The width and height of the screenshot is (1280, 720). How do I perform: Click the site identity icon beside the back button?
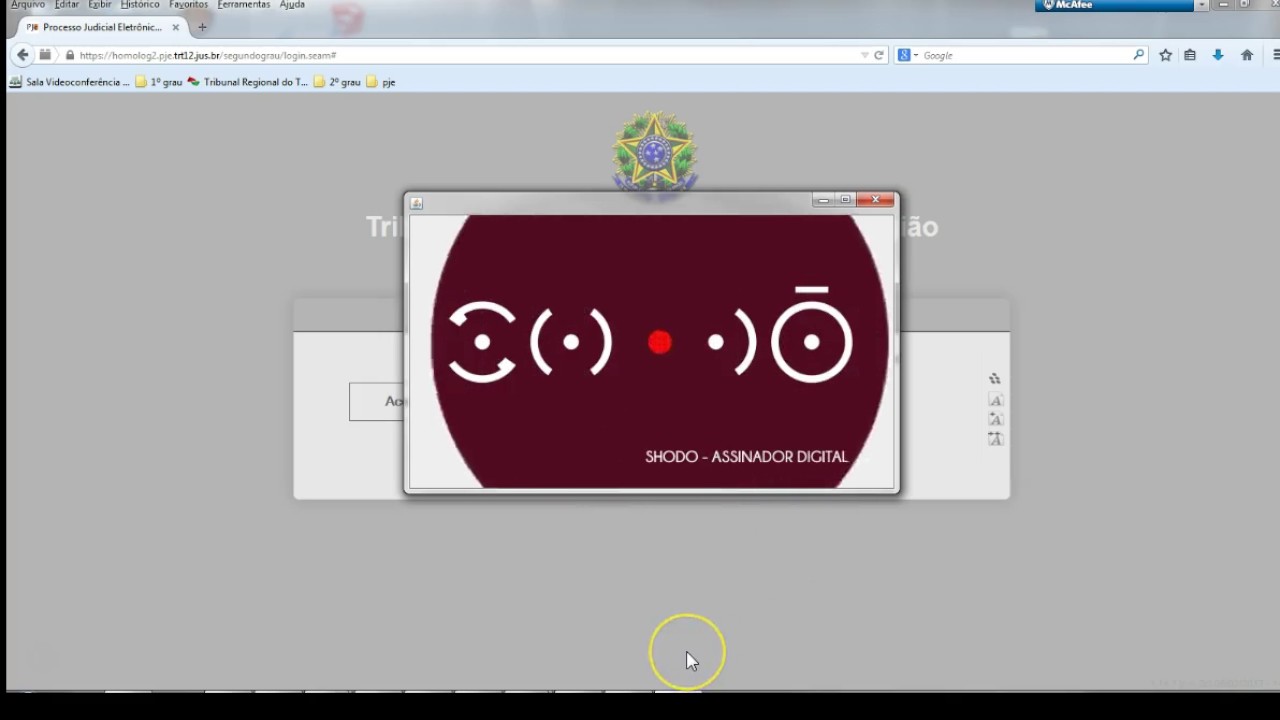(45, 55)
